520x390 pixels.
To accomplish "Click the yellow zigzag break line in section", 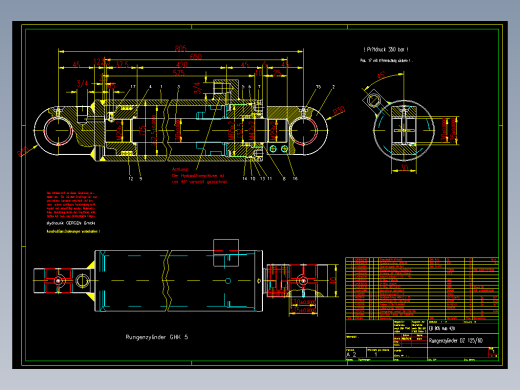I will (167, 130).
